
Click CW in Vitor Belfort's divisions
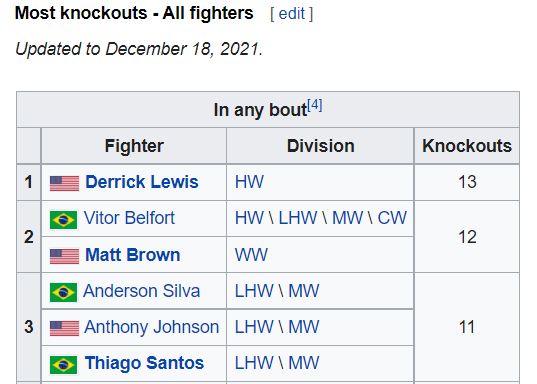click(x=392, y=218)
